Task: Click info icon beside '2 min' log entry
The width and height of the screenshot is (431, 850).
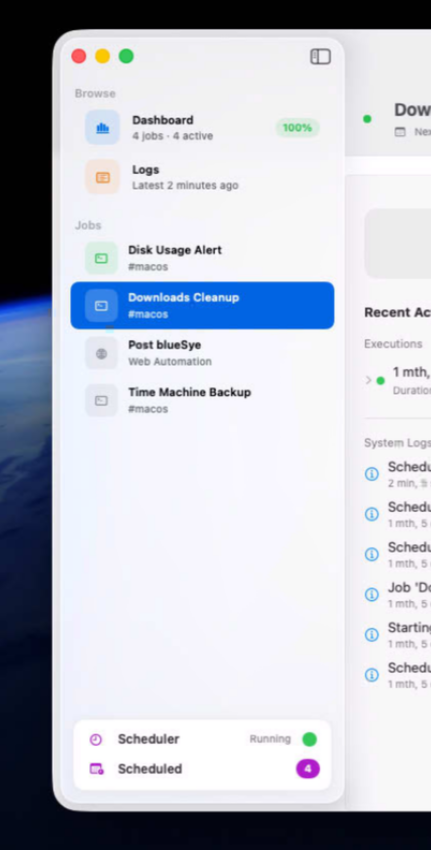Action: (x=371, y=474)
